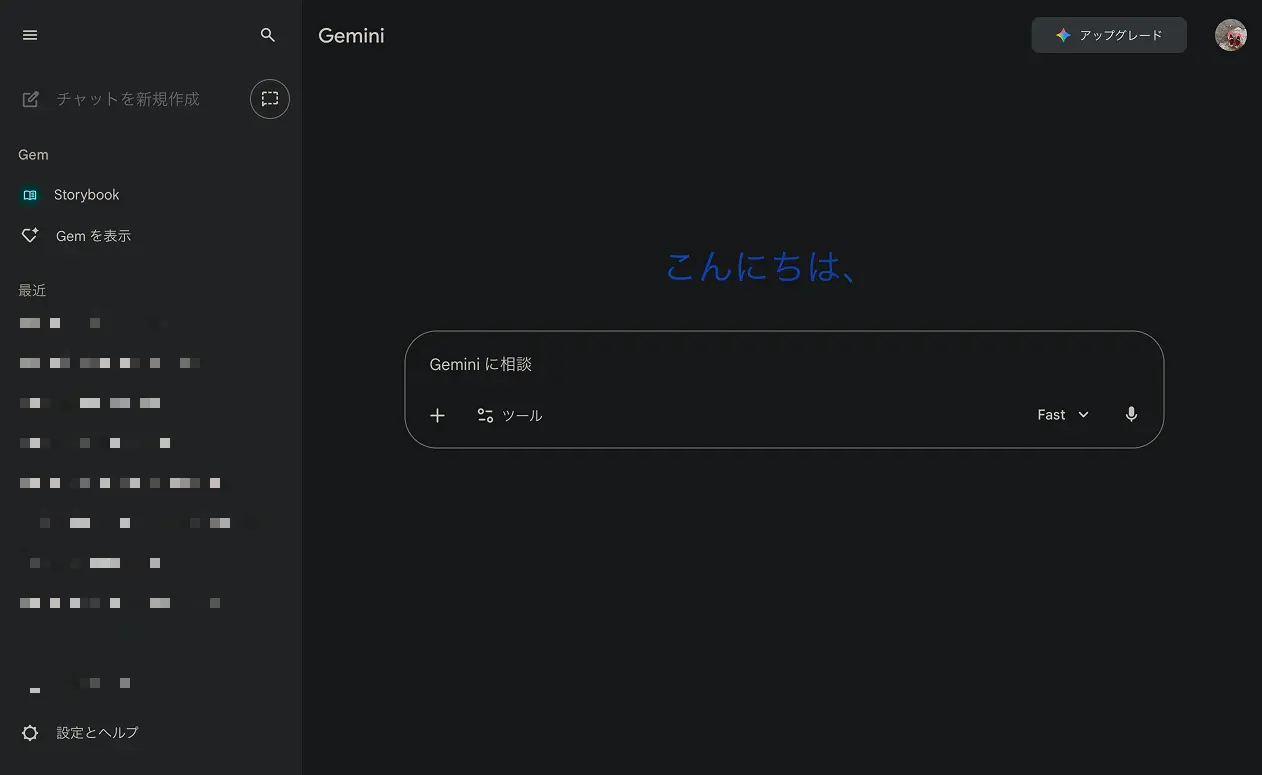1262x775 pixels.
Task: Expand the 最近 recent chats section
Action: (32, 290)
